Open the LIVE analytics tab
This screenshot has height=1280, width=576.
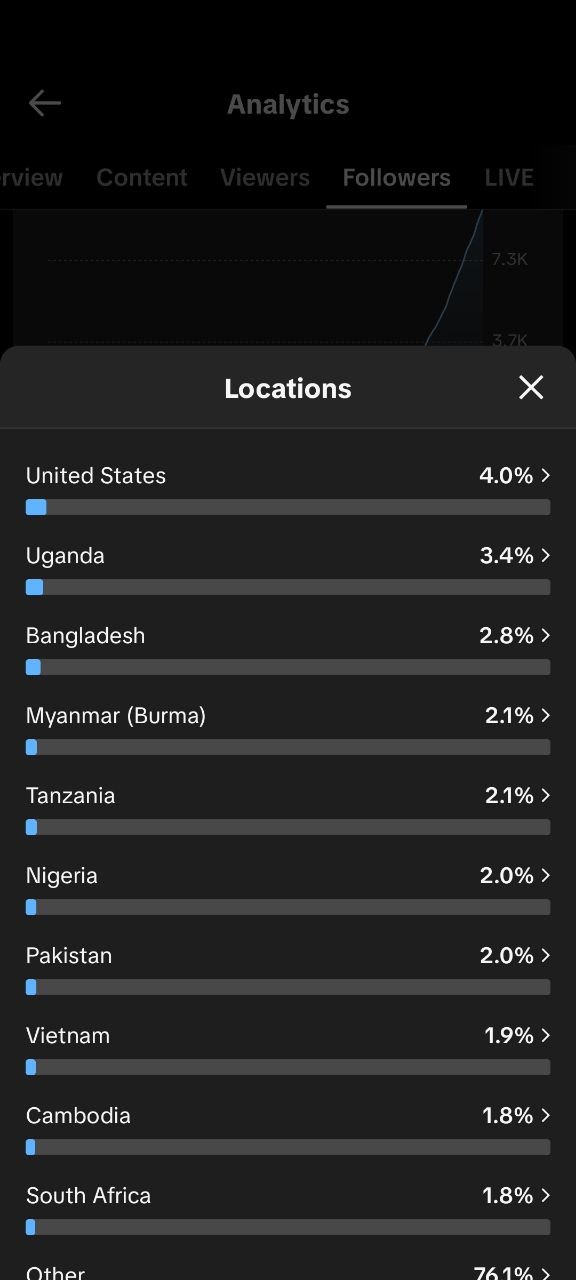click(509, 178)
